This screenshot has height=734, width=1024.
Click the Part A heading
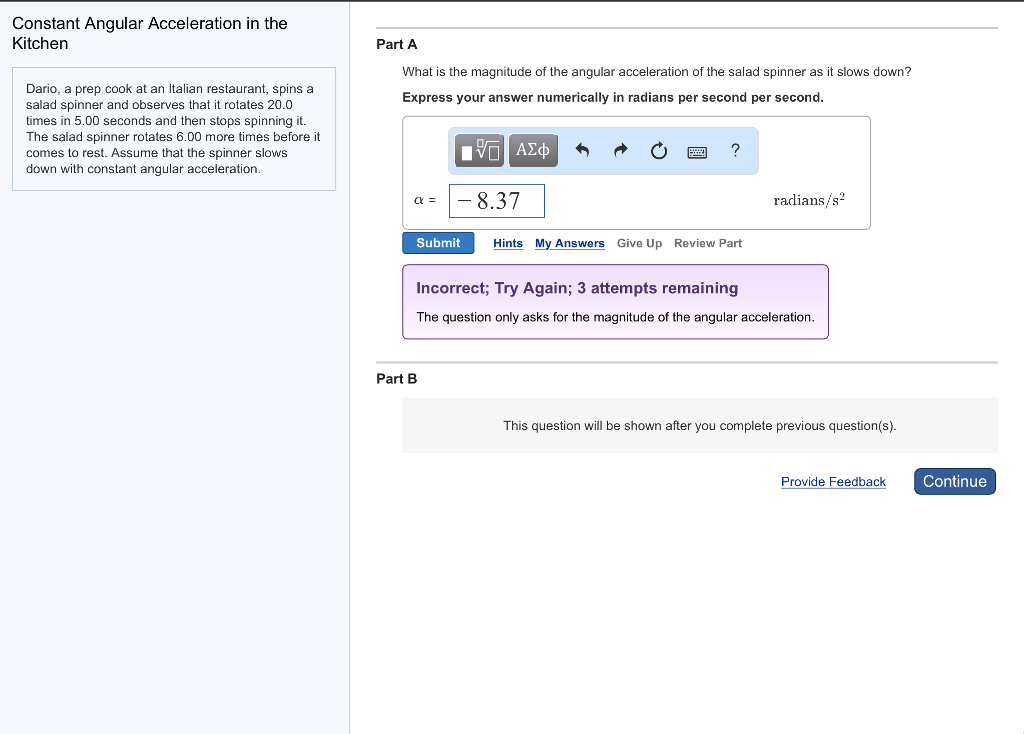pos(396,44)
